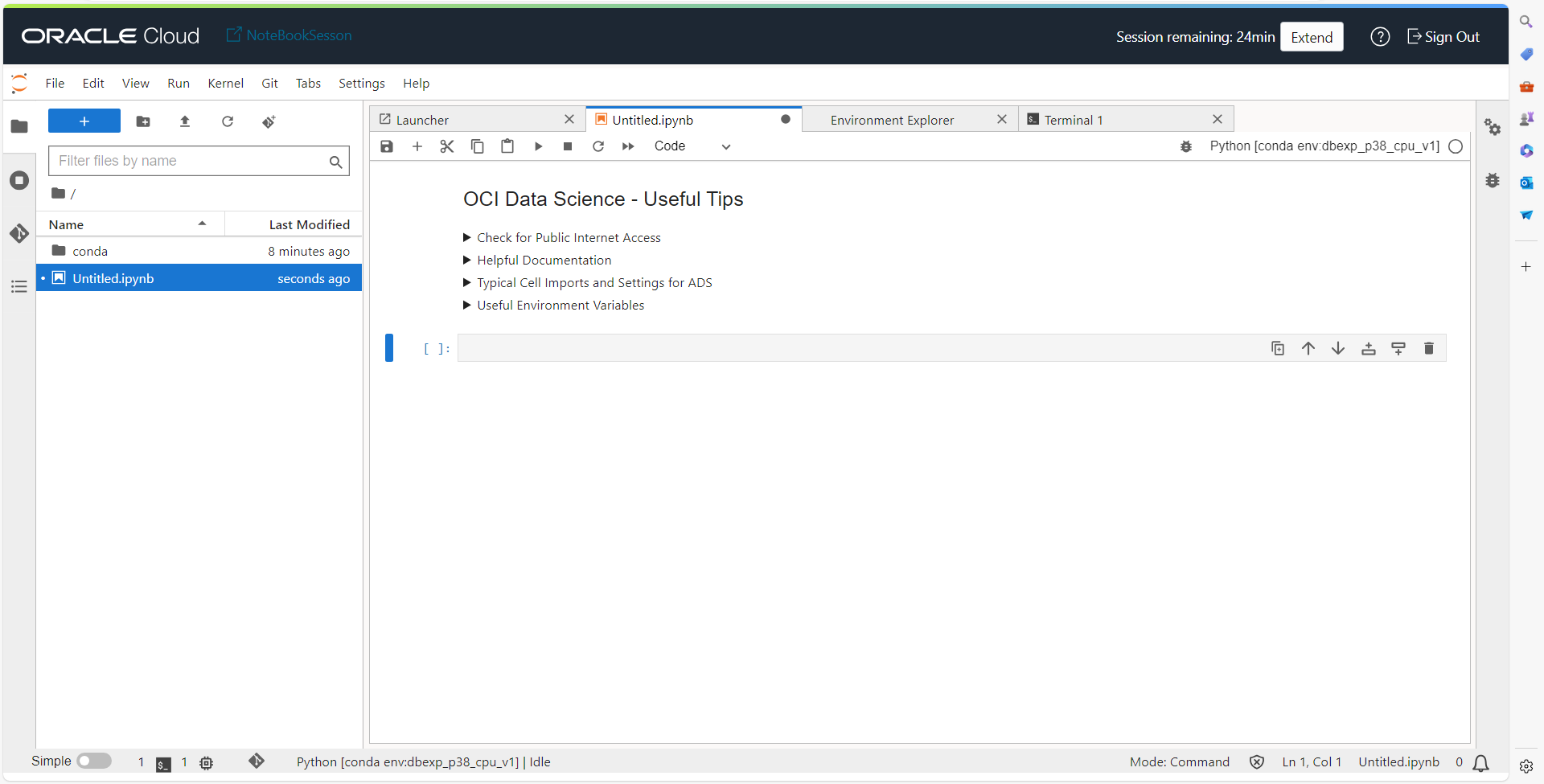
Task: Cut the selected cell with the scissors icon
Action: tap(447, 146)
